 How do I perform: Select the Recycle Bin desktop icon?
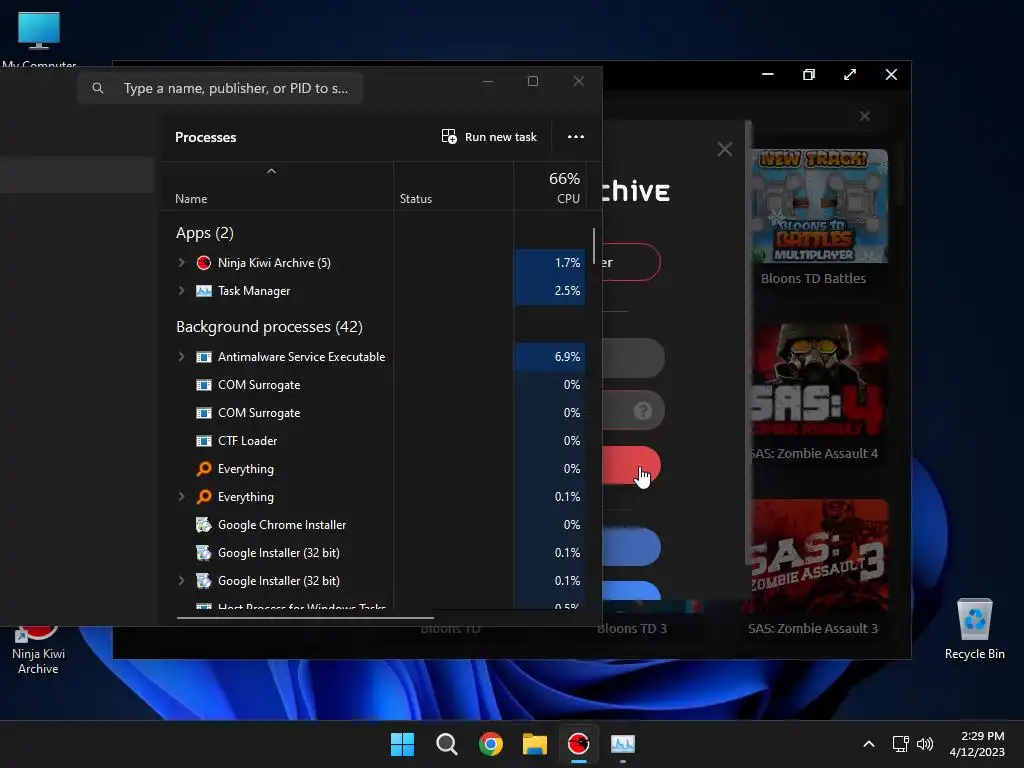point(974,630)
